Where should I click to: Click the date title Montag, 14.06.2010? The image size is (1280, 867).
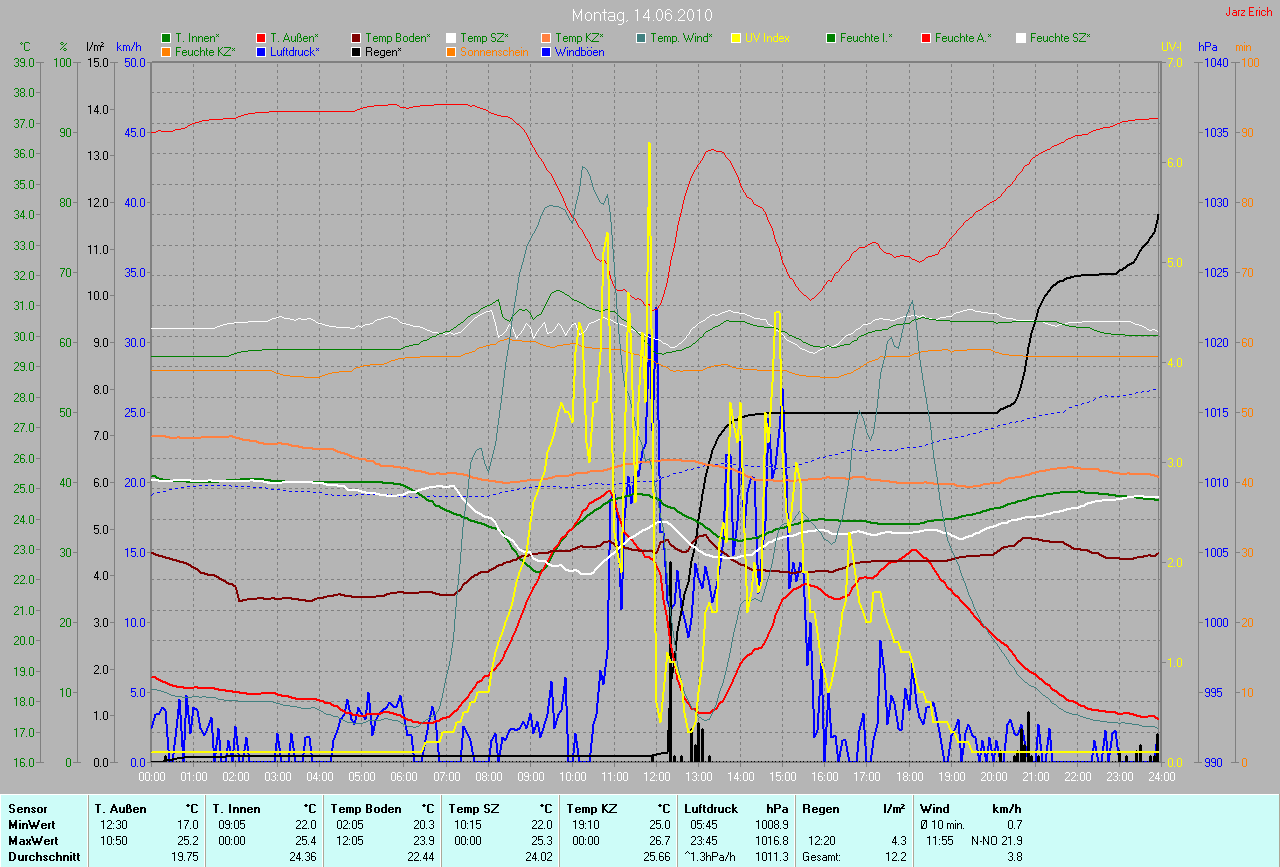[x=640, y=15]
